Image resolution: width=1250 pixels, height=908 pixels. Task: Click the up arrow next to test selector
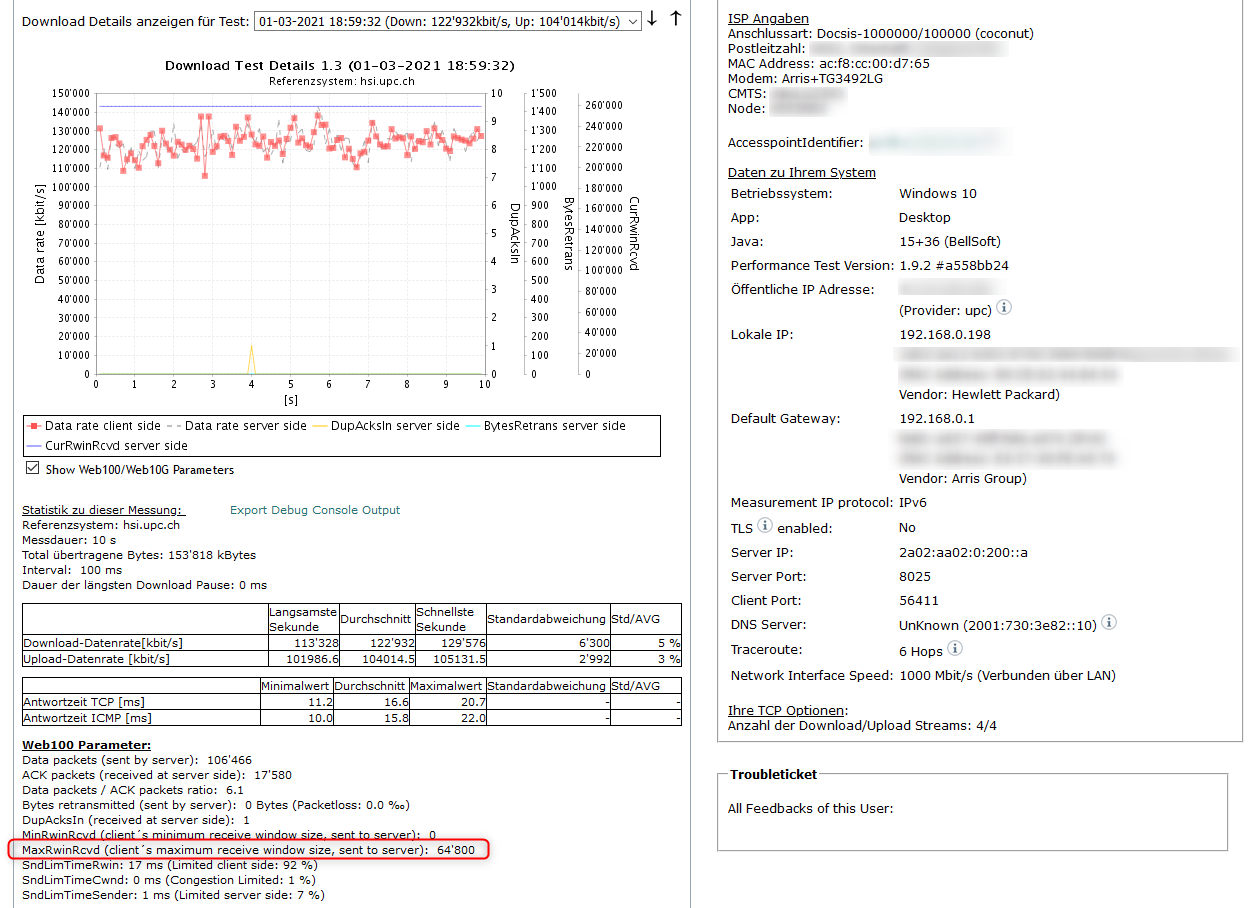pyautogui.click(x=676, y=19)
